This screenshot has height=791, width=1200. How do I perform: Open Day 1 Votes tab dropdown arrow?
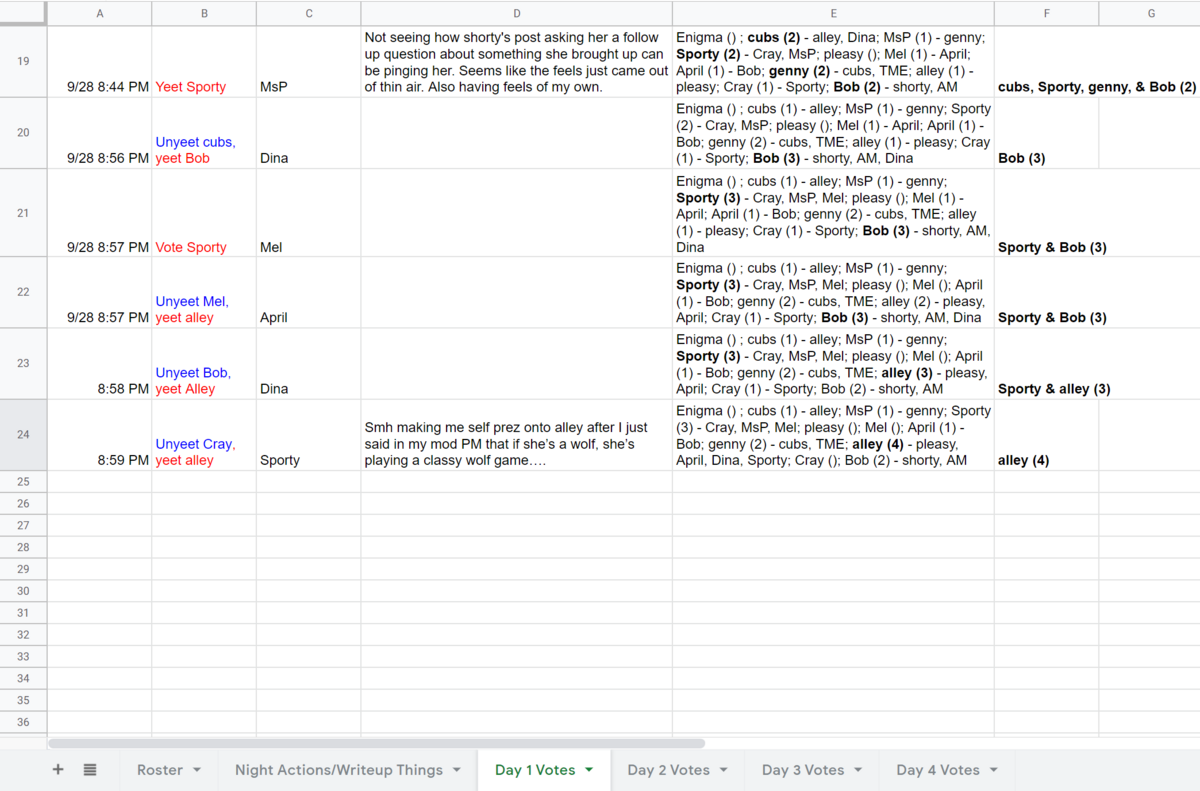[x=589, y=770]
